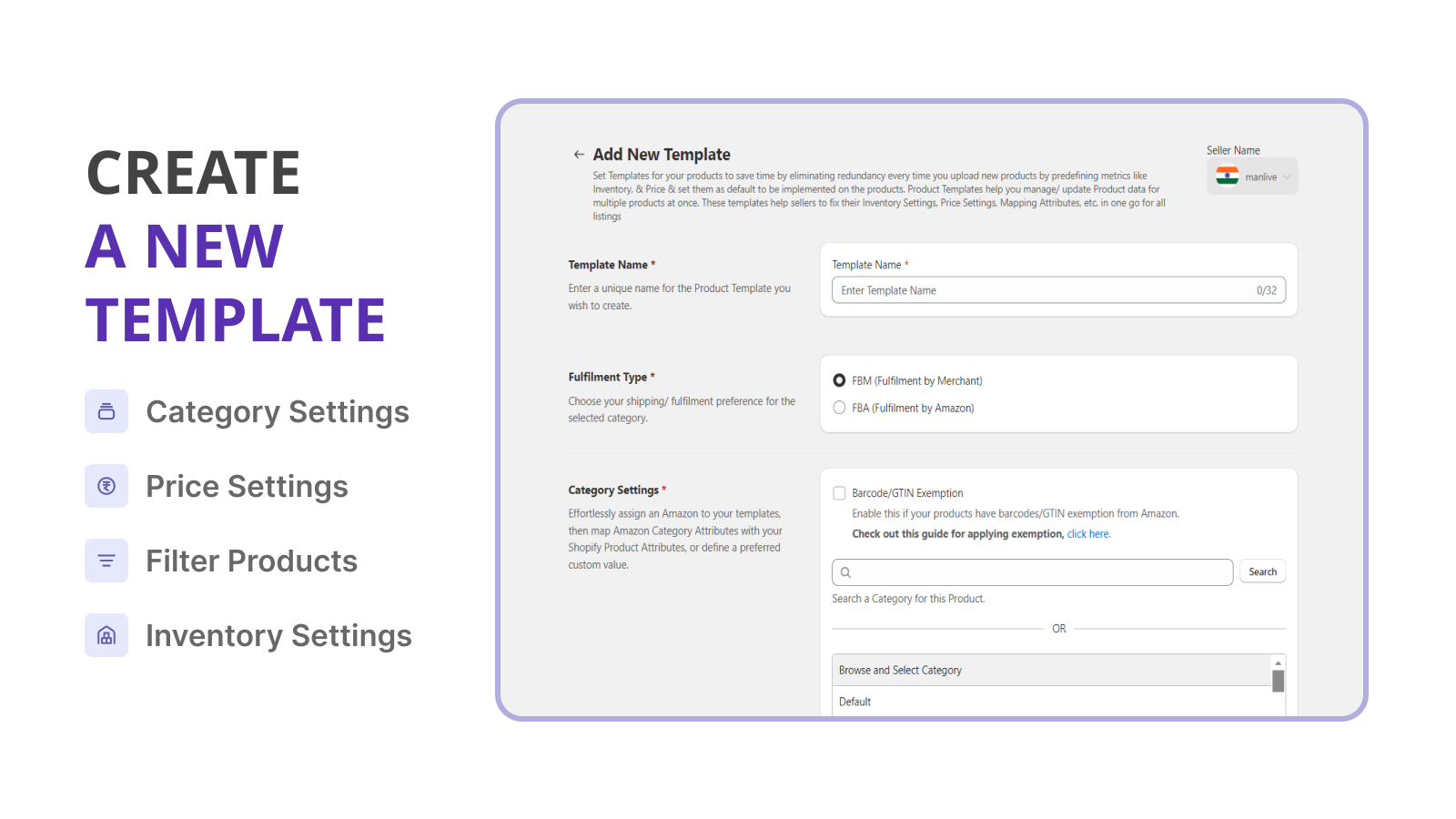Open the Browse and Select Category list
The height and width of the screenshot is (819, 1456).
[x=1051, y=670]
